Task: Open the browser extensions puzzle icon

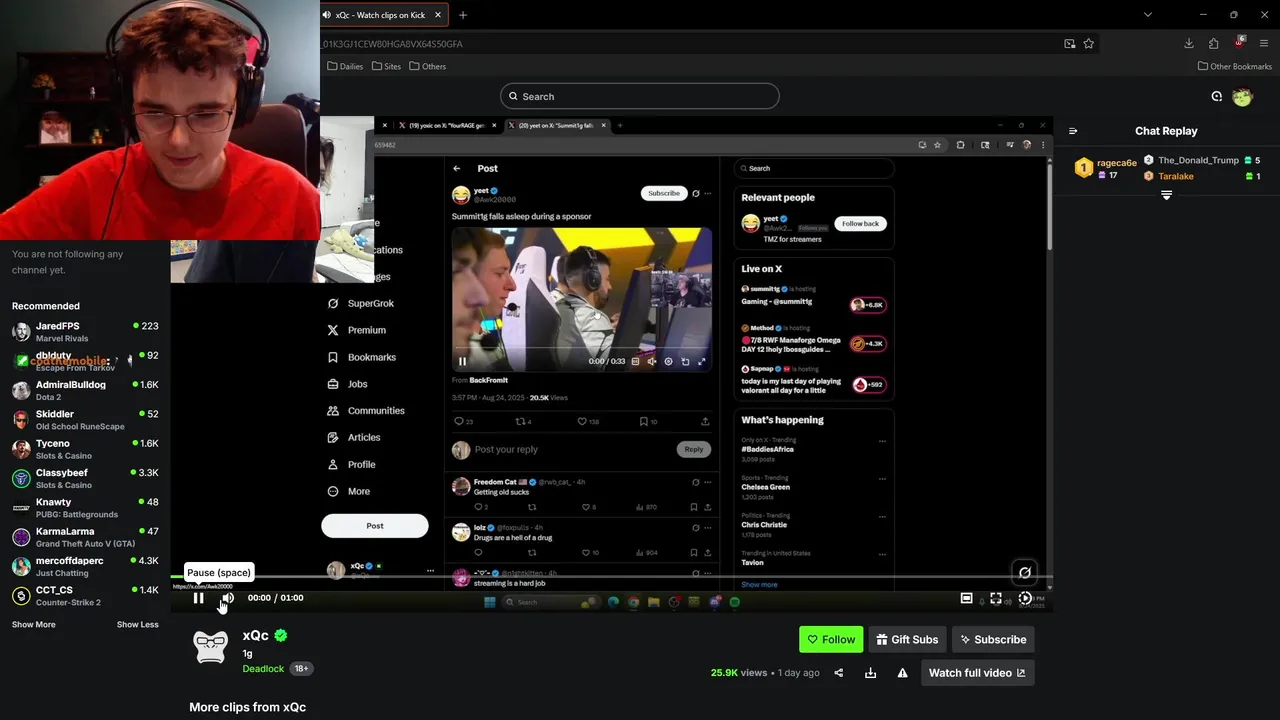Action: click(1213, 43)
